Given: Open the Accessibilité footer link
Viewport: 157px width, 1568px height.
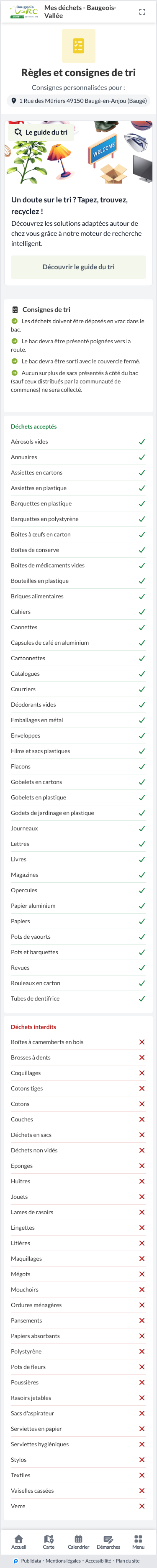Looking at the screenshot, I should (98, 1561).
